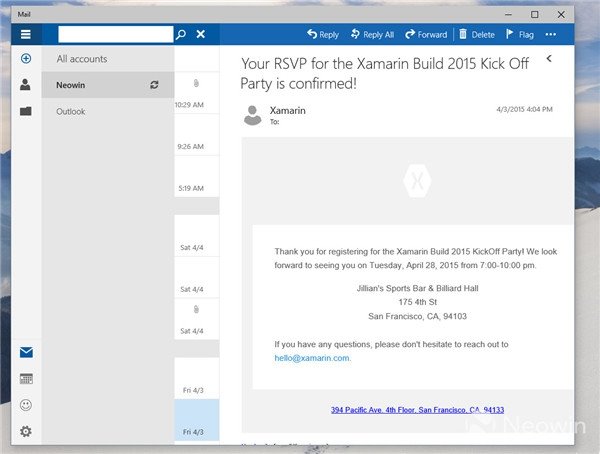600x454 pixels.
Task: Click the Xamarin sender avatar
Action: [x=253, y=115]
